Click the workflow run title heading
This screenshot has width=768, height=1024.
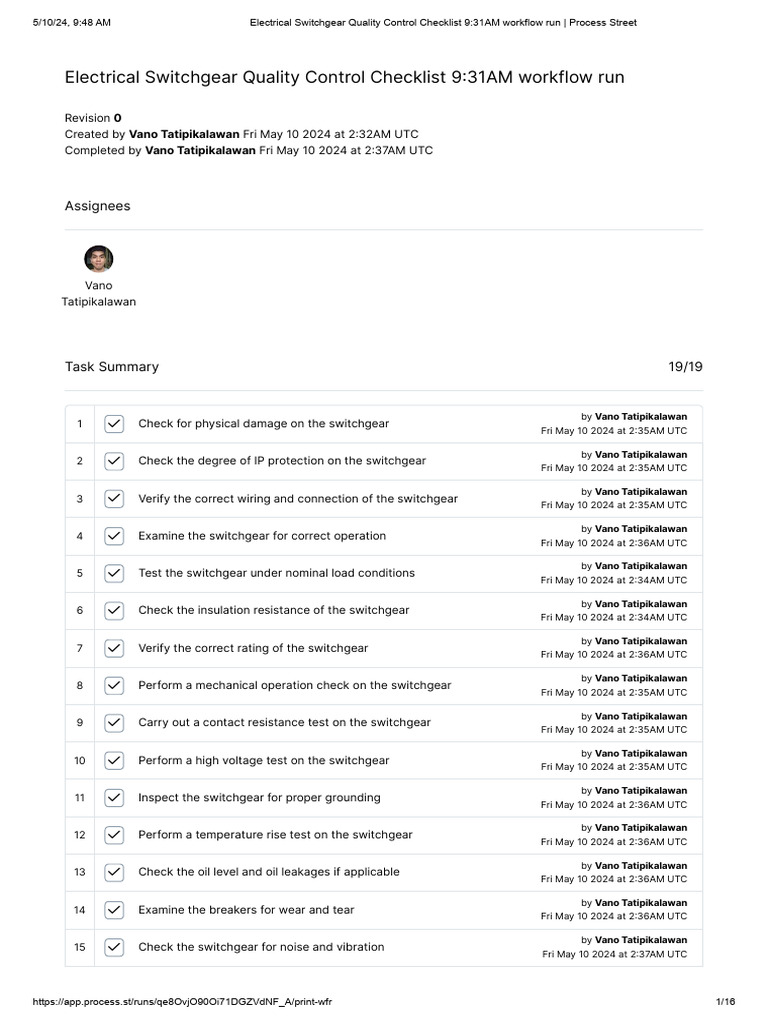tap(344, 77)
